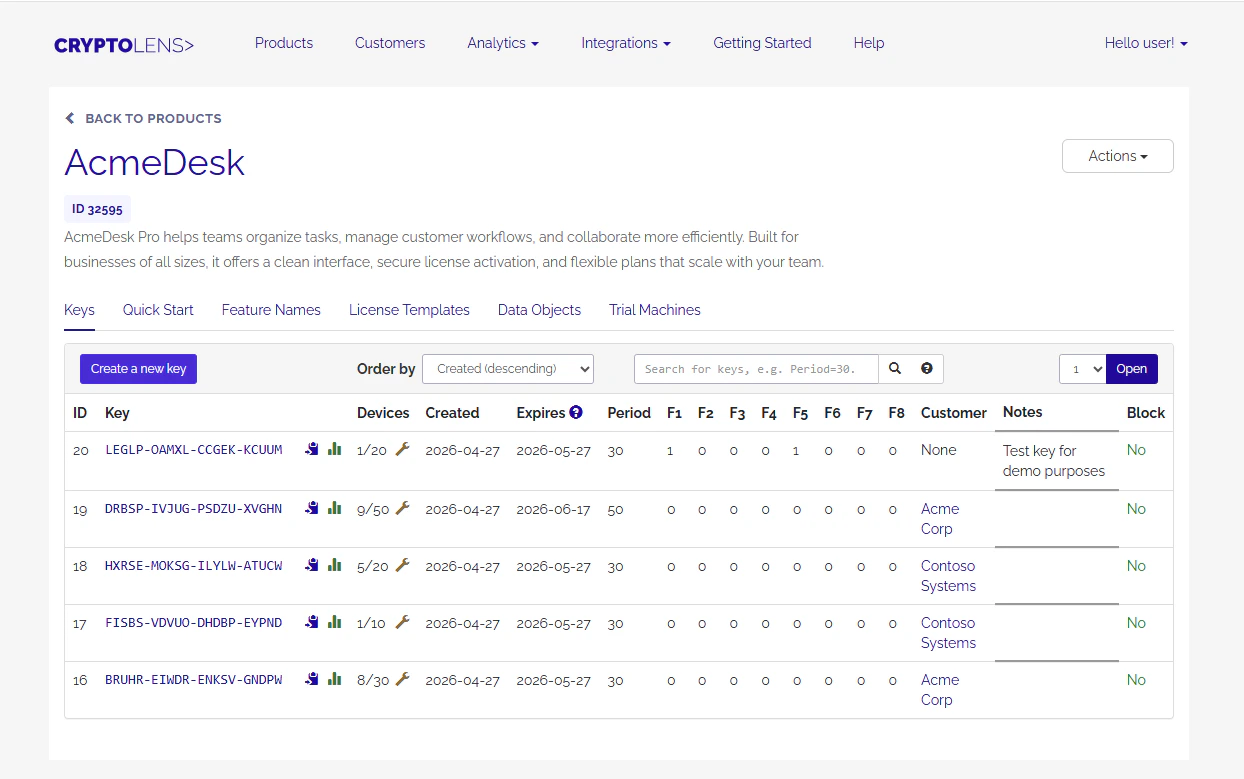This screenshot has width=1244, height=779.
Task: Open the Hello user! account menu
Action: tap(1146, 43)
